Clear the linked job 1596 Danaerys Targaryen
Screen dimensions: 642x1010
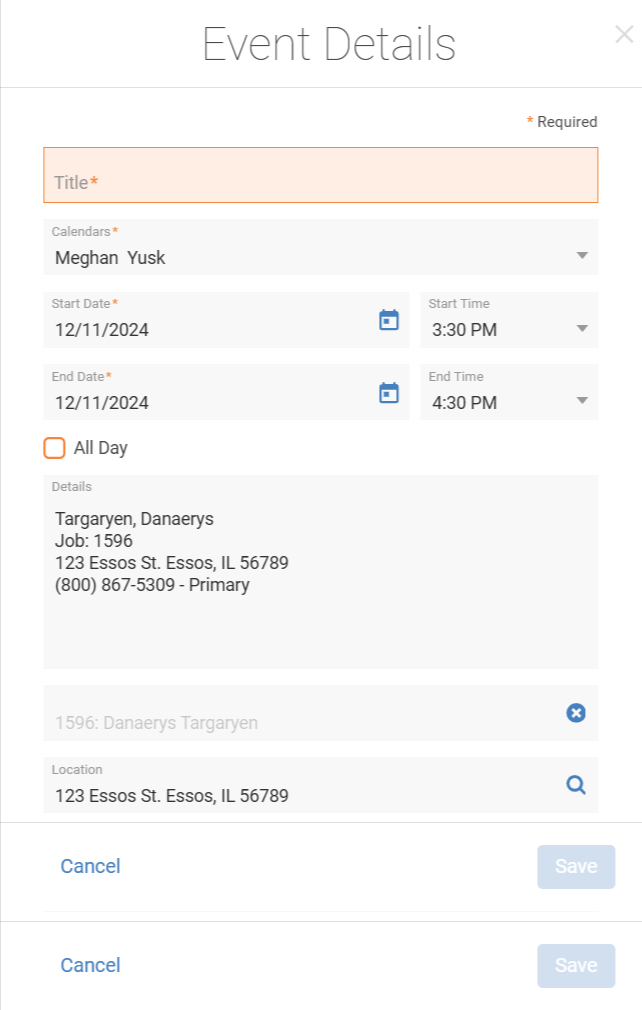click(576, 712)
